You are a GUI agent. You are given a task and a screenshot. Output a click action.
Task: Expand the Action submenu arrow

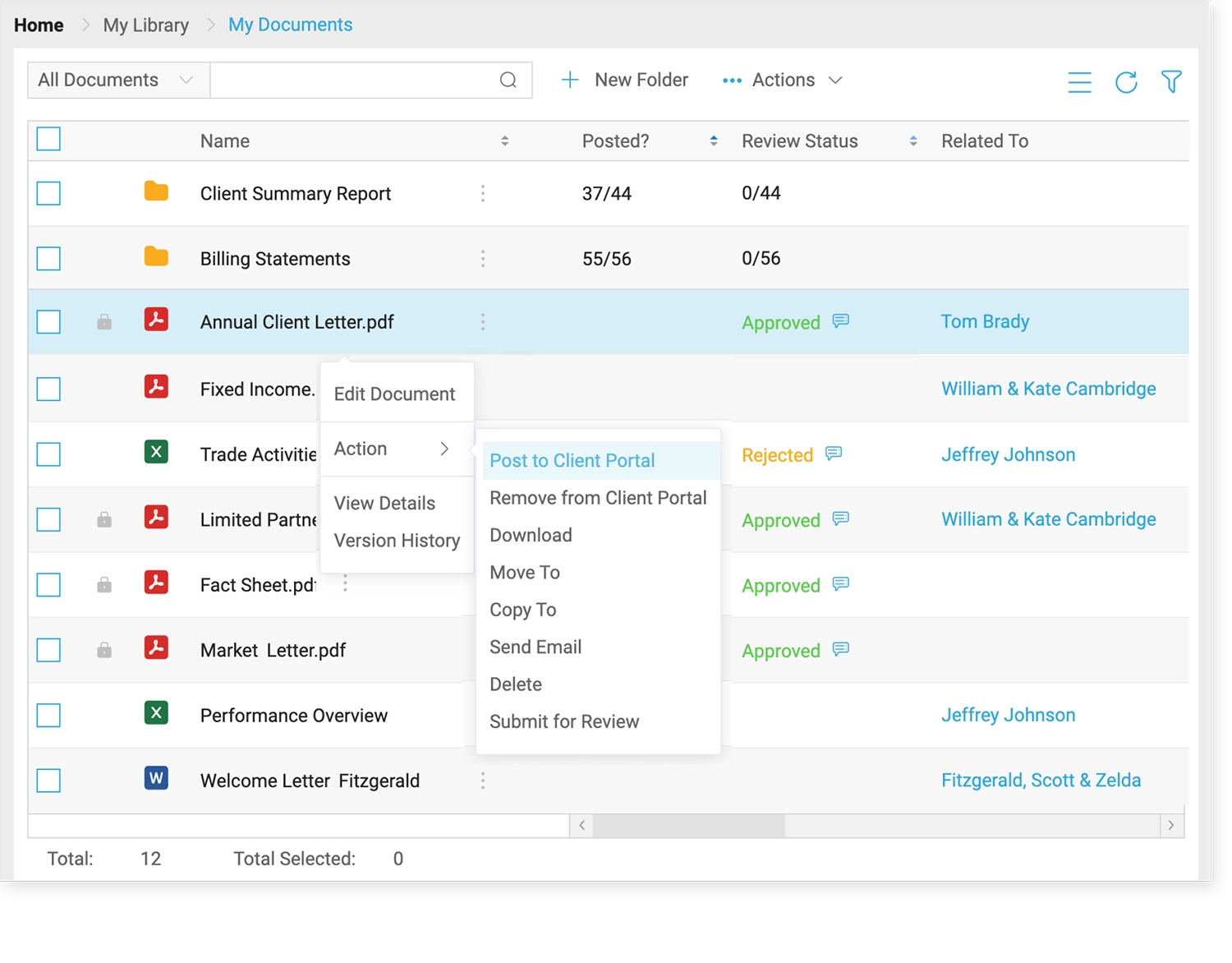pyautogui.click(x=444, y=449)
